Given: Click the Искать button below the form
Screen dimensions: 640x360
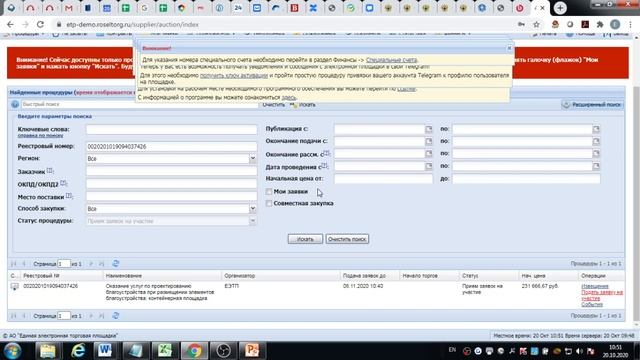Looking at the screenshot, I should click(x=305, y=239).
